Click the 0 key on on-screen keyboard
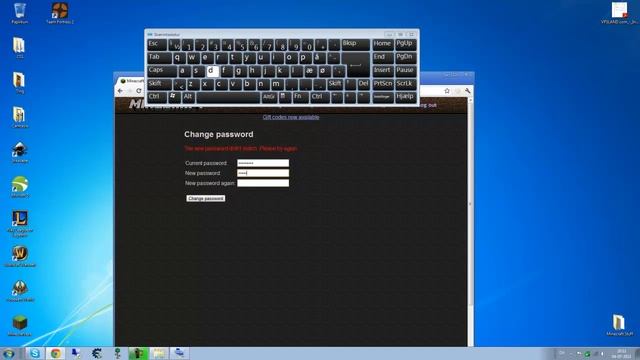The image size is (640, 360). (x=309, y=44)
